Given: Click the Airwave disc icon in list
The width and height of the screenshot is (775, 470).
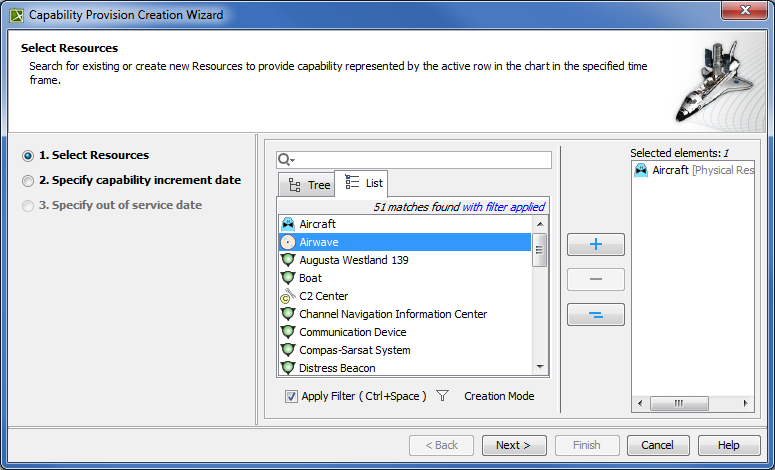Looking at the screenshot, I should click(x=288, y=242).
